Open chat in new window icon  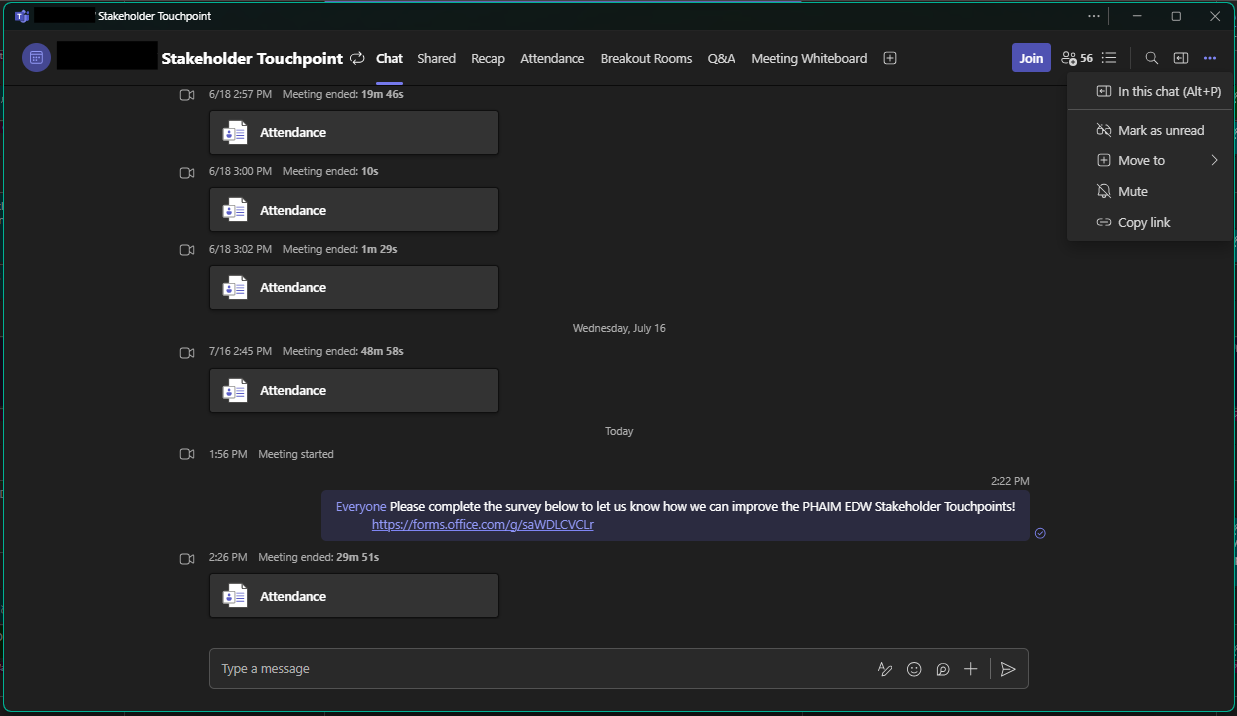[1181, 59]
